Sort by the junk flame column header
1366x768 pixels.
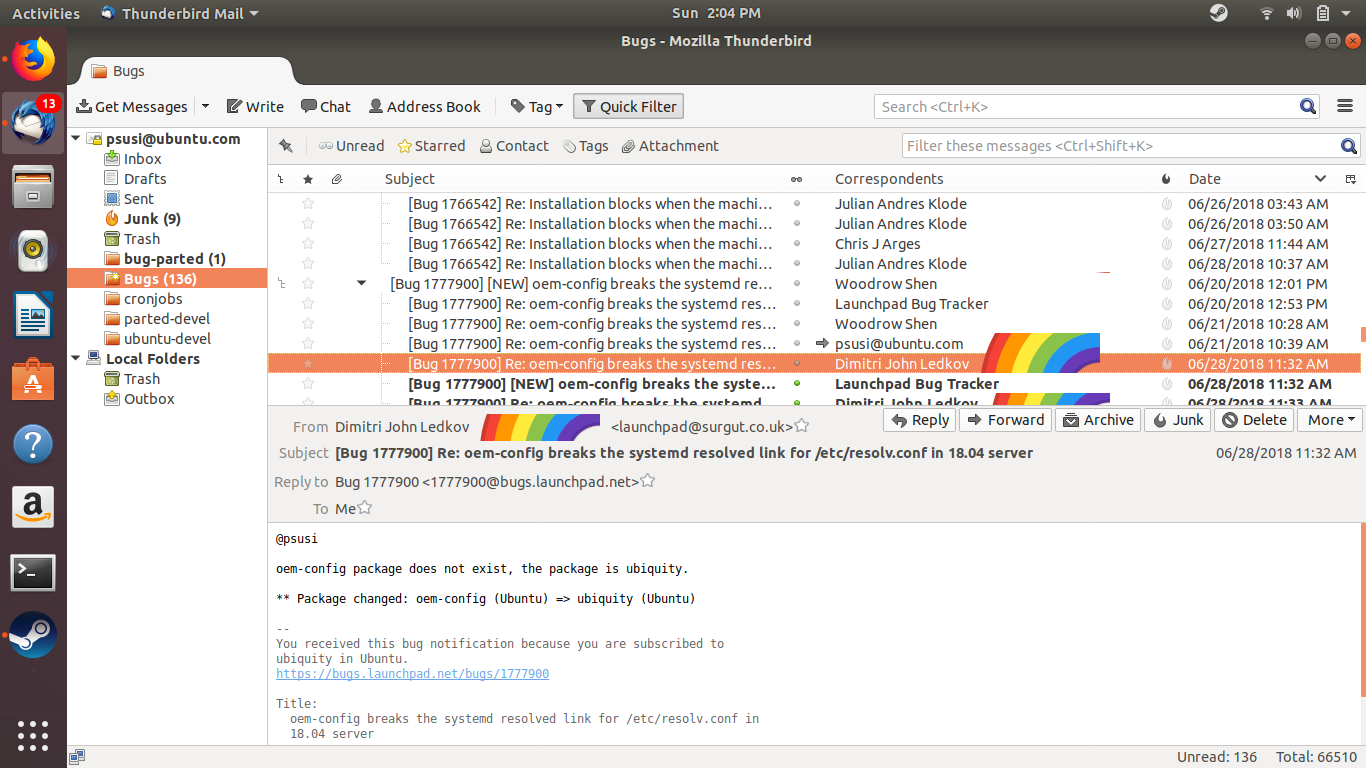(x=1166, y=179)
